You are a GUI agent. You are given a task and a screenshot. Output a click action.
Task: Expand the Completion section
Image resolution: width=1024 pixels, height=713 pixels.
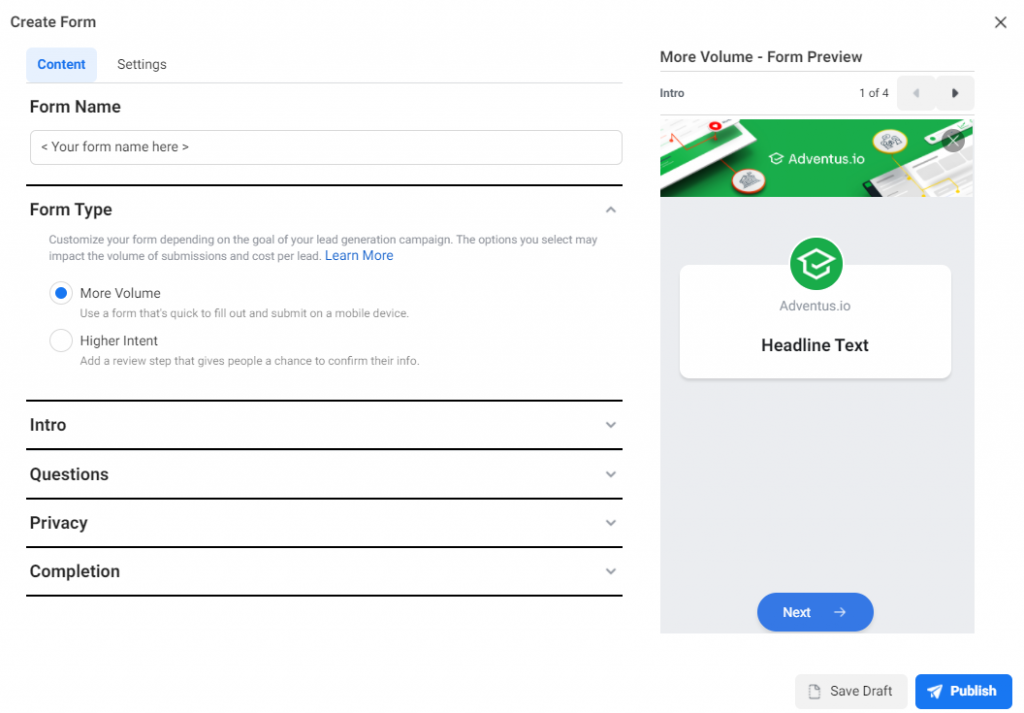pos(324,571)
